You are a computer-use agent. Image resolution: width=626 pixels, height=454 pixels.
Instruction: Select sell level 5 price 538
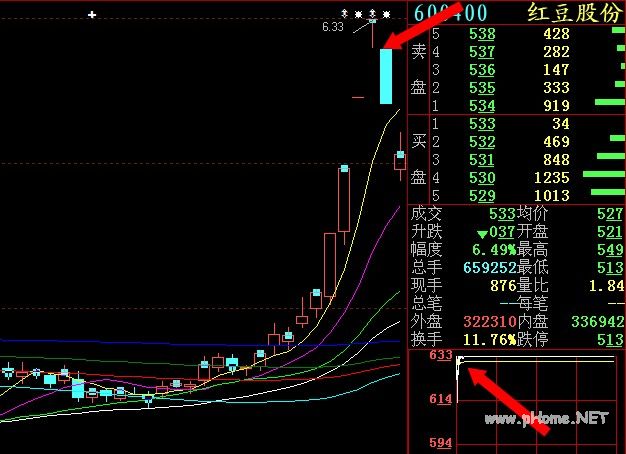point(482,34)
